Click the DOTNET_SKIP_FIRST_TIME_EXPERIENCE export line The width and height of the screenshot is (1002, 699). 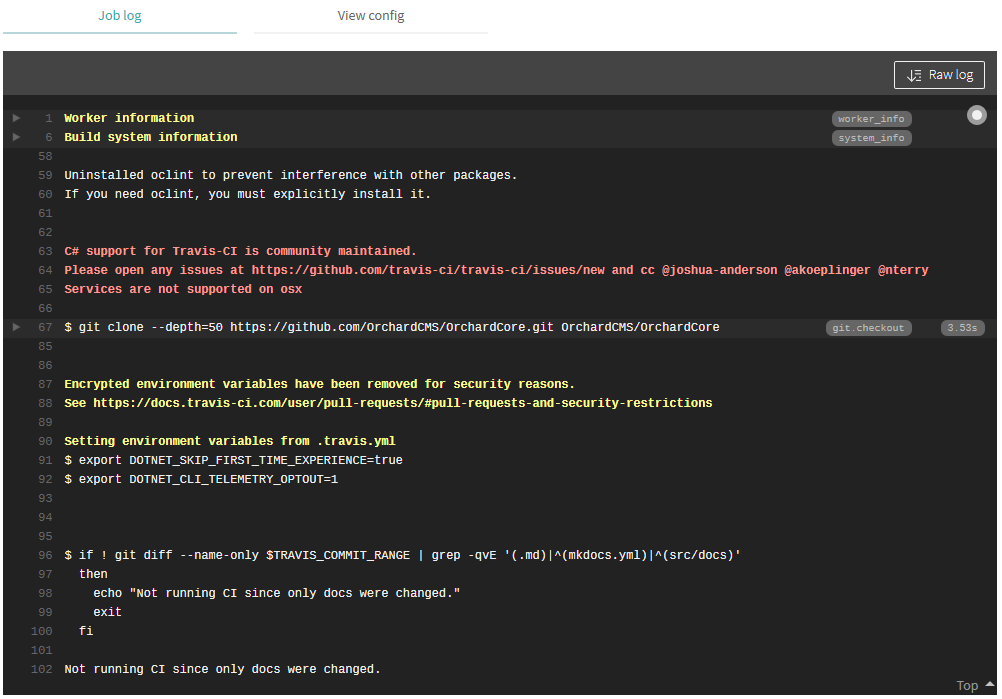(233, 460)
